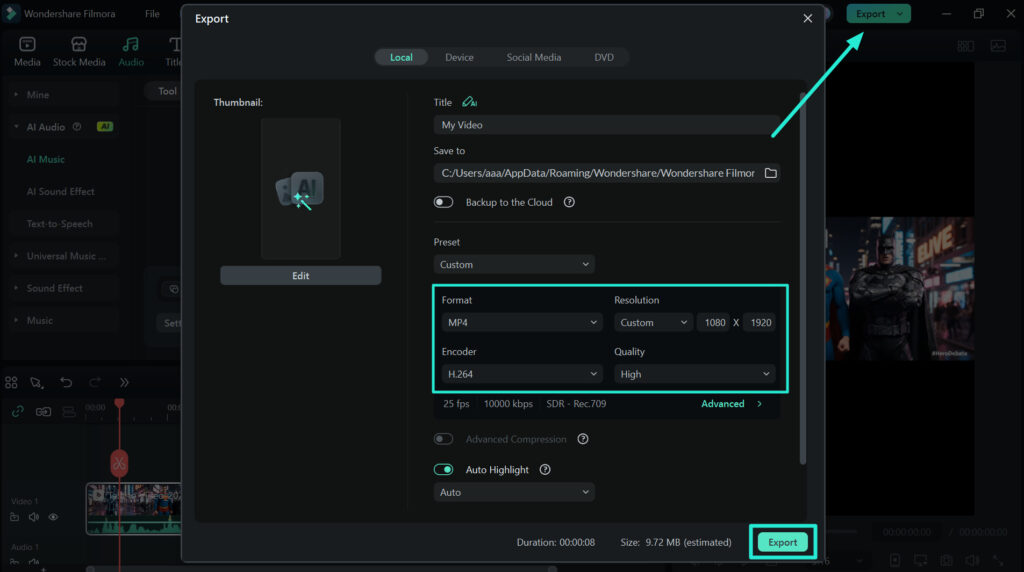
Task: Click the resolution width field 1080
Action: click(x=714, y=322)
